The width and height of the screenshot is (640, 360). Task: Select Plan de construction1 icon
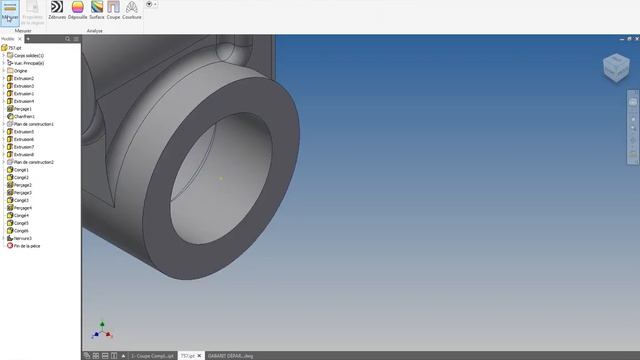10,124
